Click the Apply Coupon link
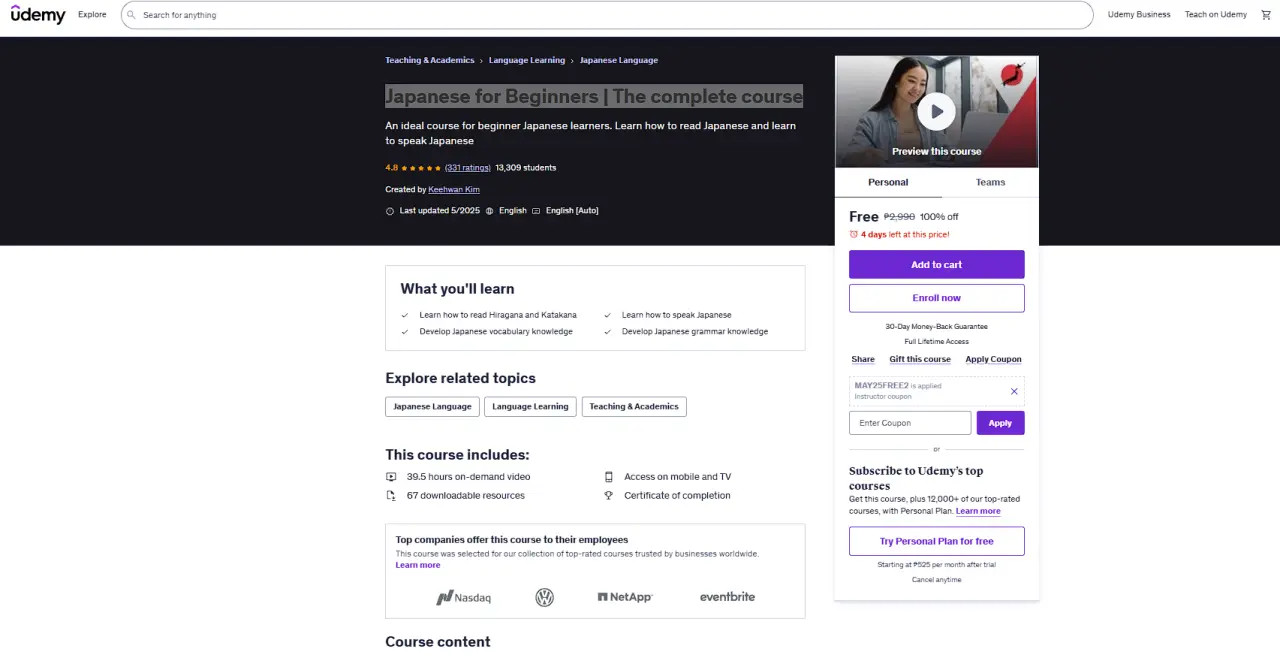Image resolution: width=1280 pixels, height=661 pixels. pos(993,359)
